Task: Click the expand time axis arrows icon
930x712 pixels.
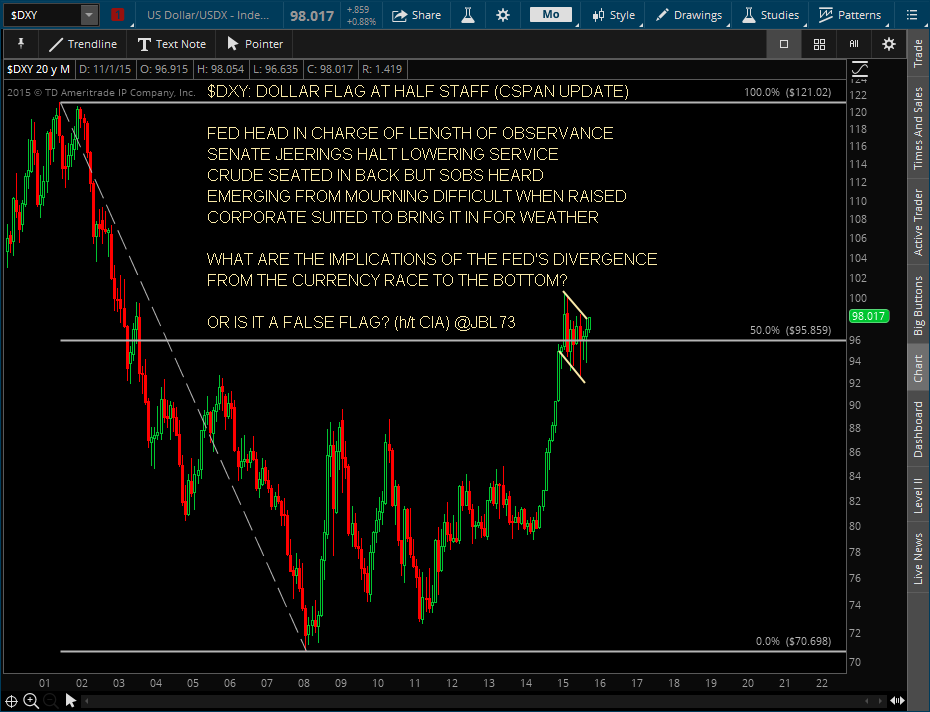Action: (897, 701)
